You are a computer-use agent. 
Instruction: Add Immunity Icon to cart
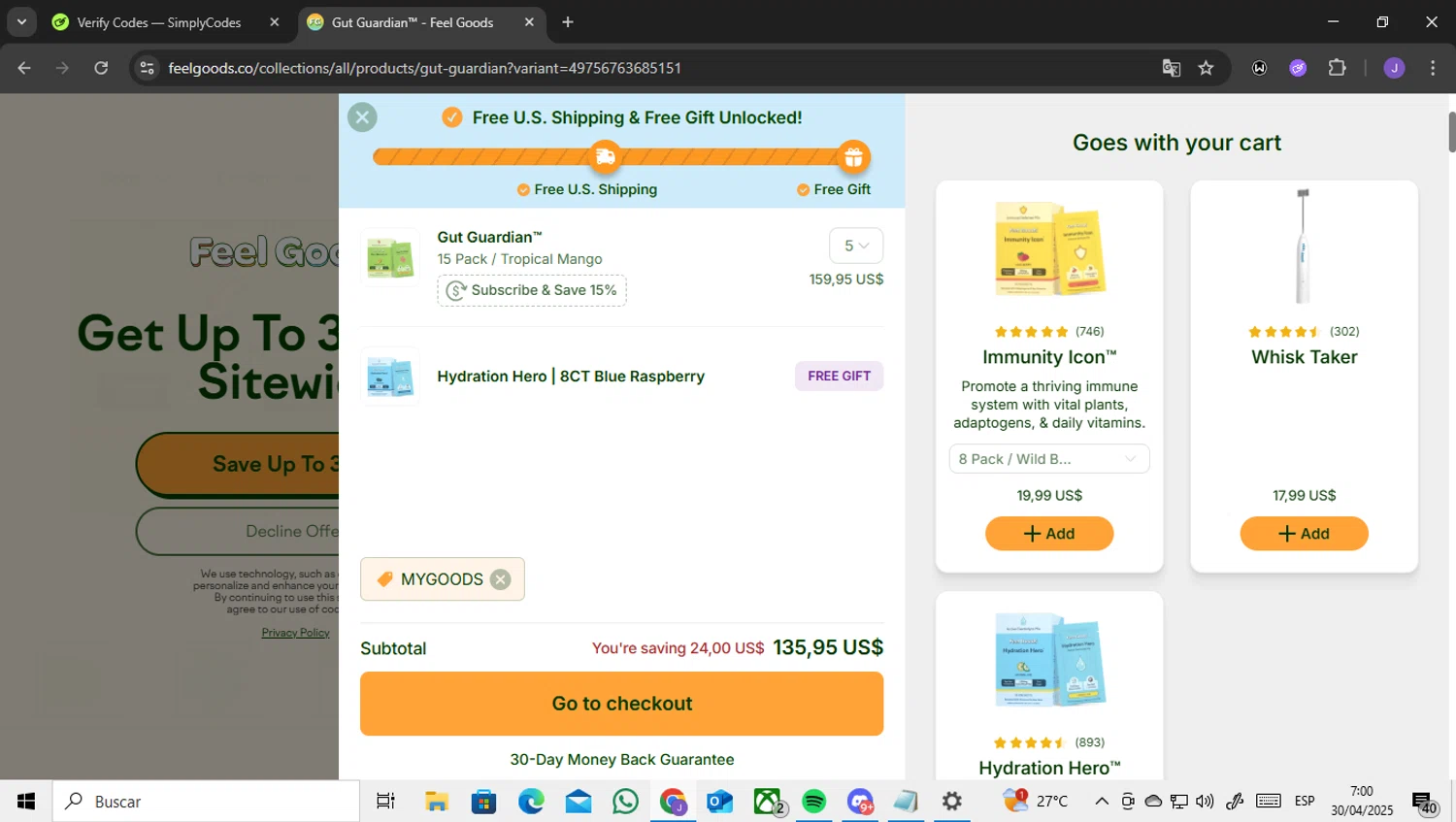(1049, 534)
